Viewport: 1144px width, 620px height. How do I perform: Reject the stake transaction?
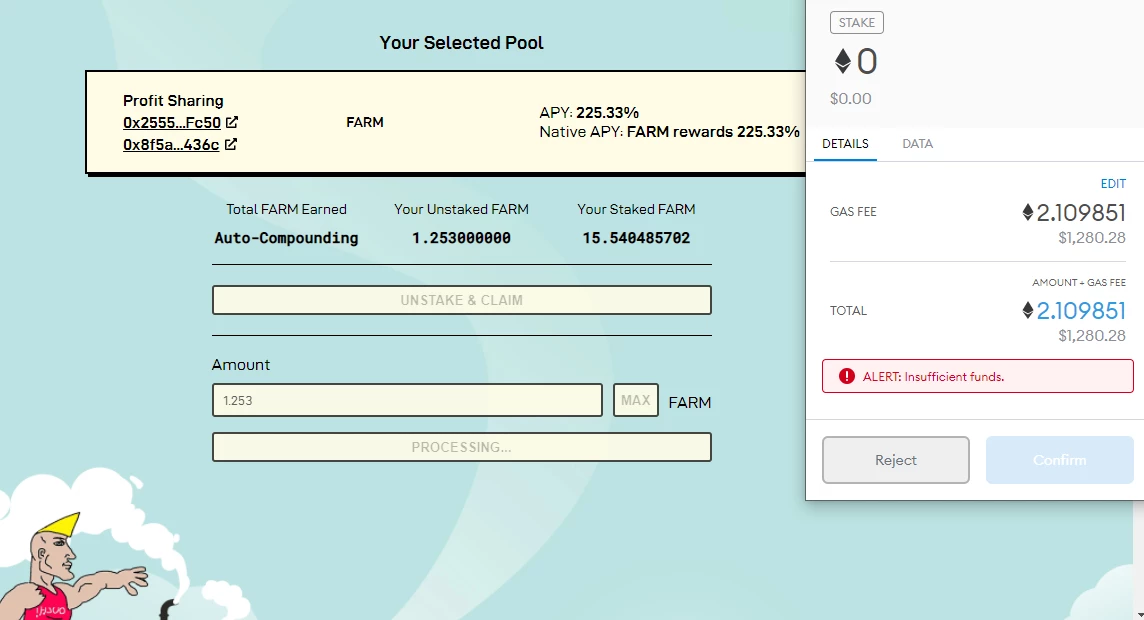coord(896,460)
